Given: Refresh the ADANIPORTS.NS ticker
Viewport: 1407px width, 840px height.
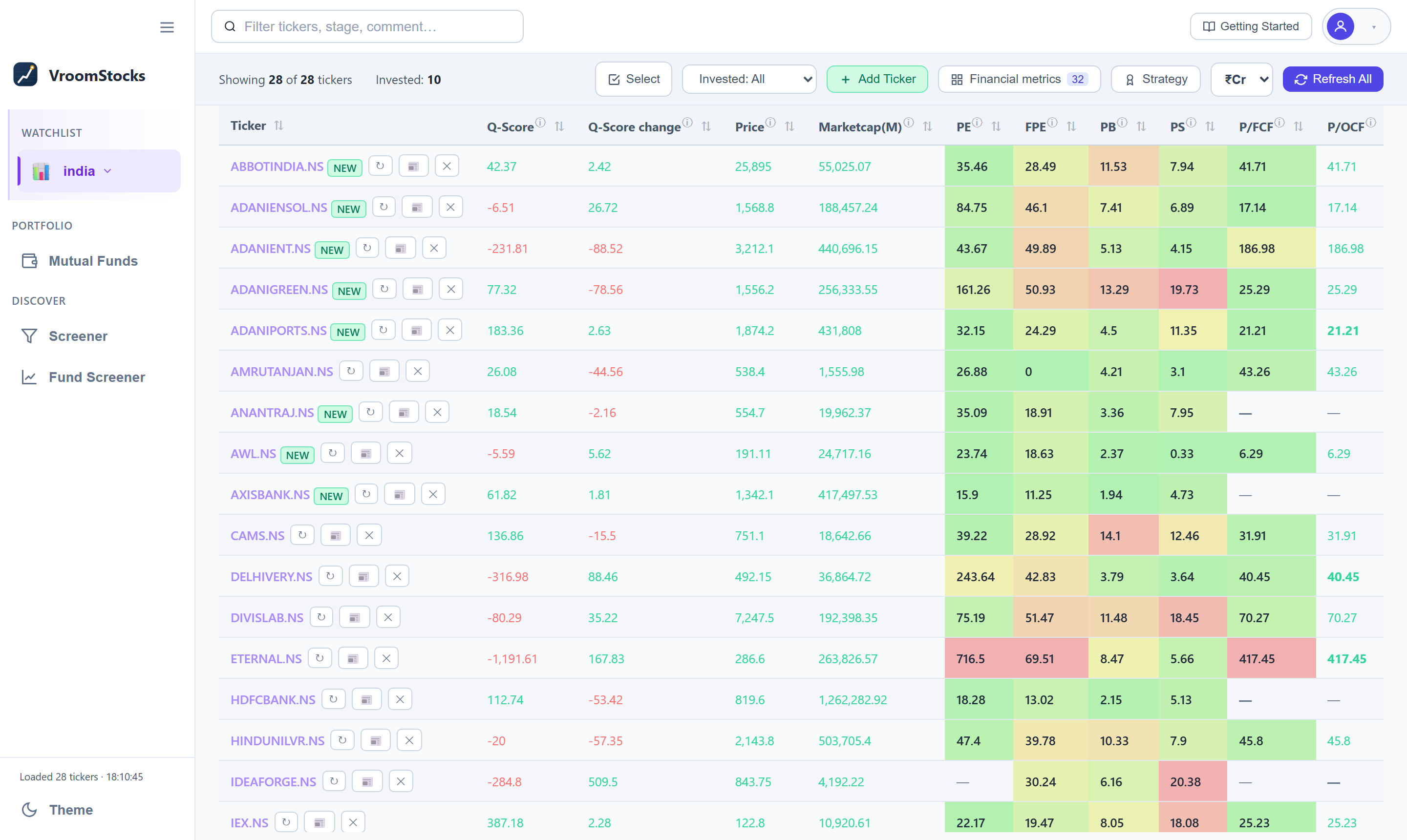Looking at the screenshot, I should click(x=384, y=330).
